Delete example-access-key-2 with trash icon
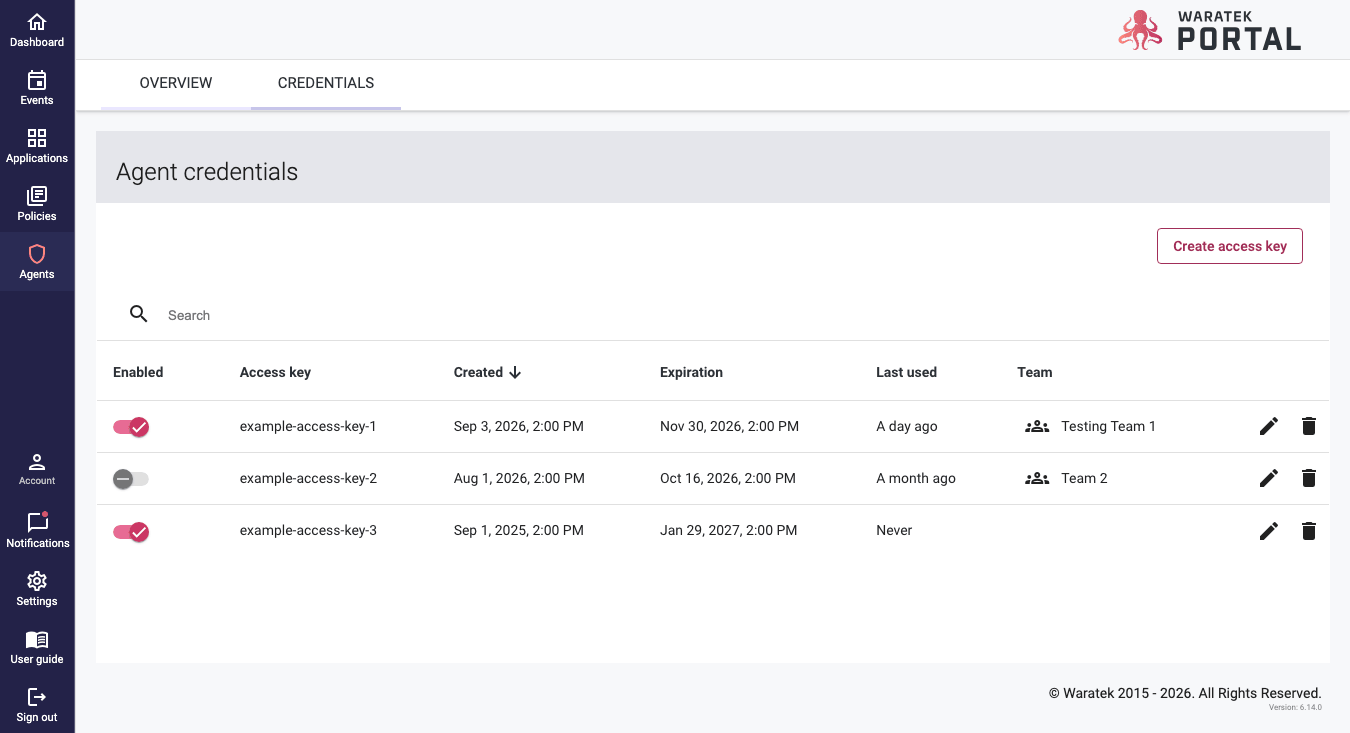Viewport: 1350px width, 733px height. 1309,478
